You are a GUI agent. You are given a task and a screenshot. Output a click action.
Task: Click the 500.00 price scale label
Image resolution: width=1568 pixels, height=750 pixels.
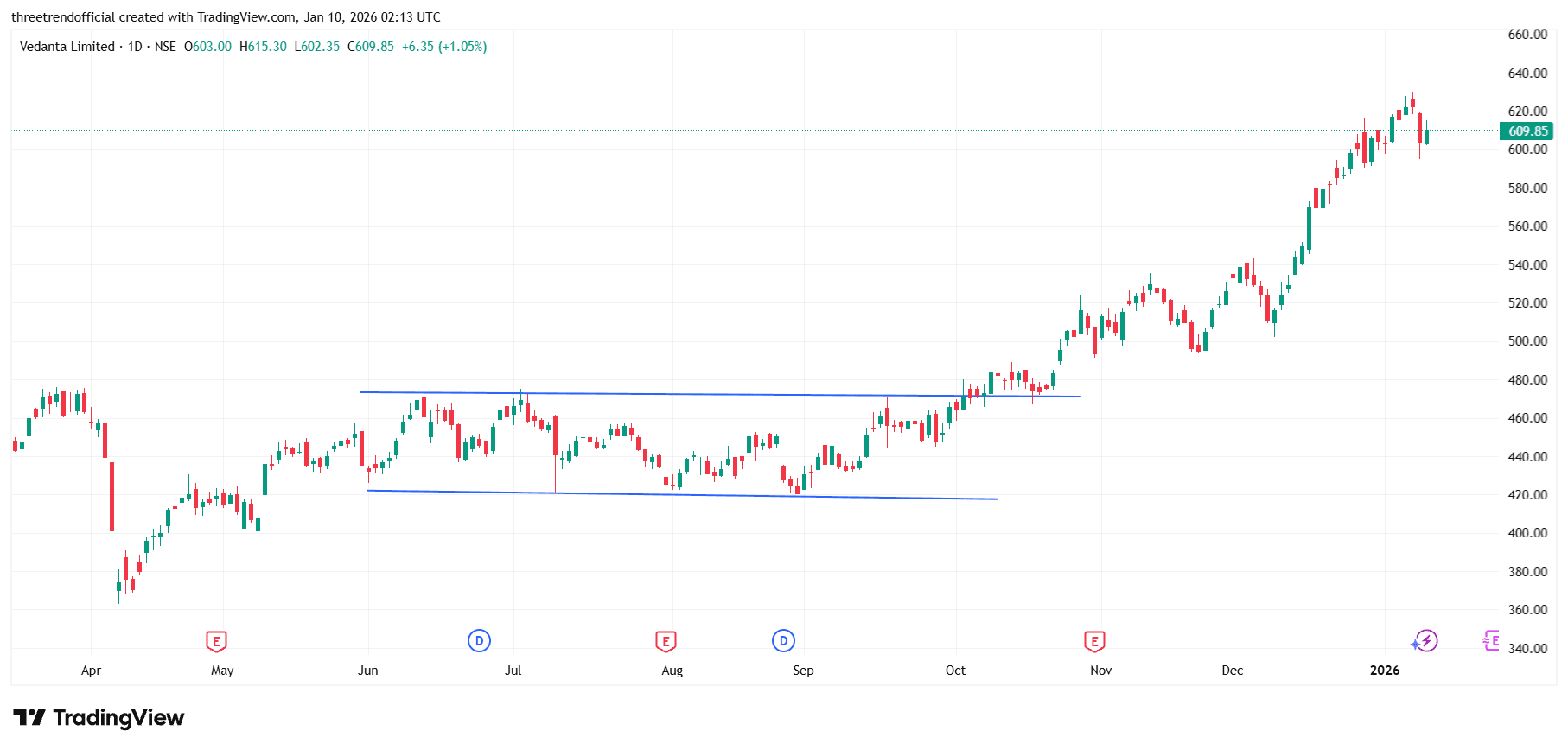tap(1527, 341)
